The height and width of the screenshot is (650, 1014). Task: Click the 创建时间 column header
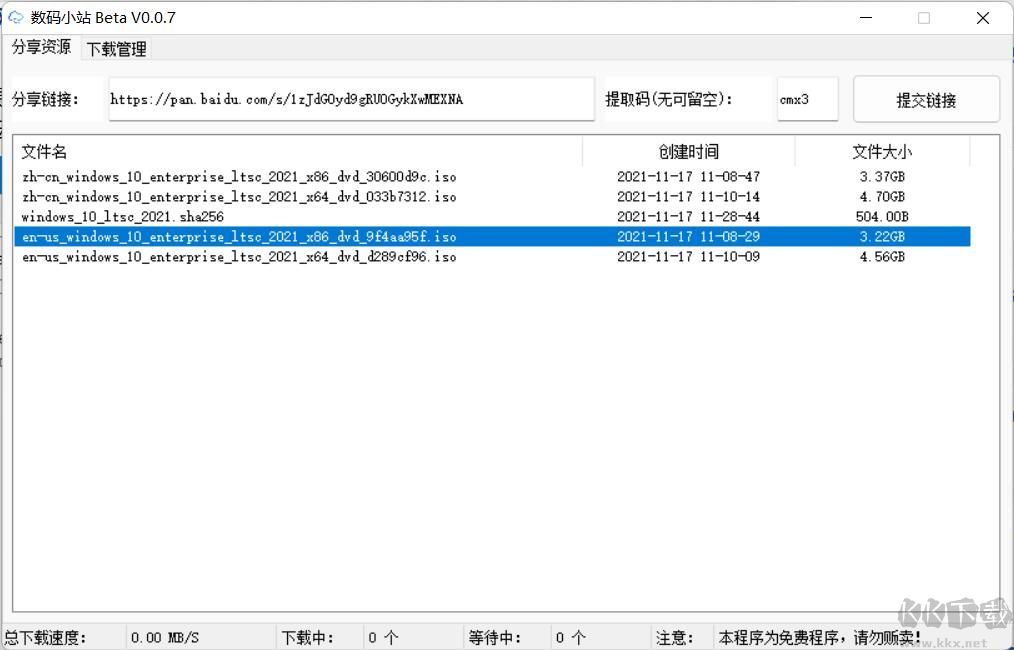[x=688, y=151]
